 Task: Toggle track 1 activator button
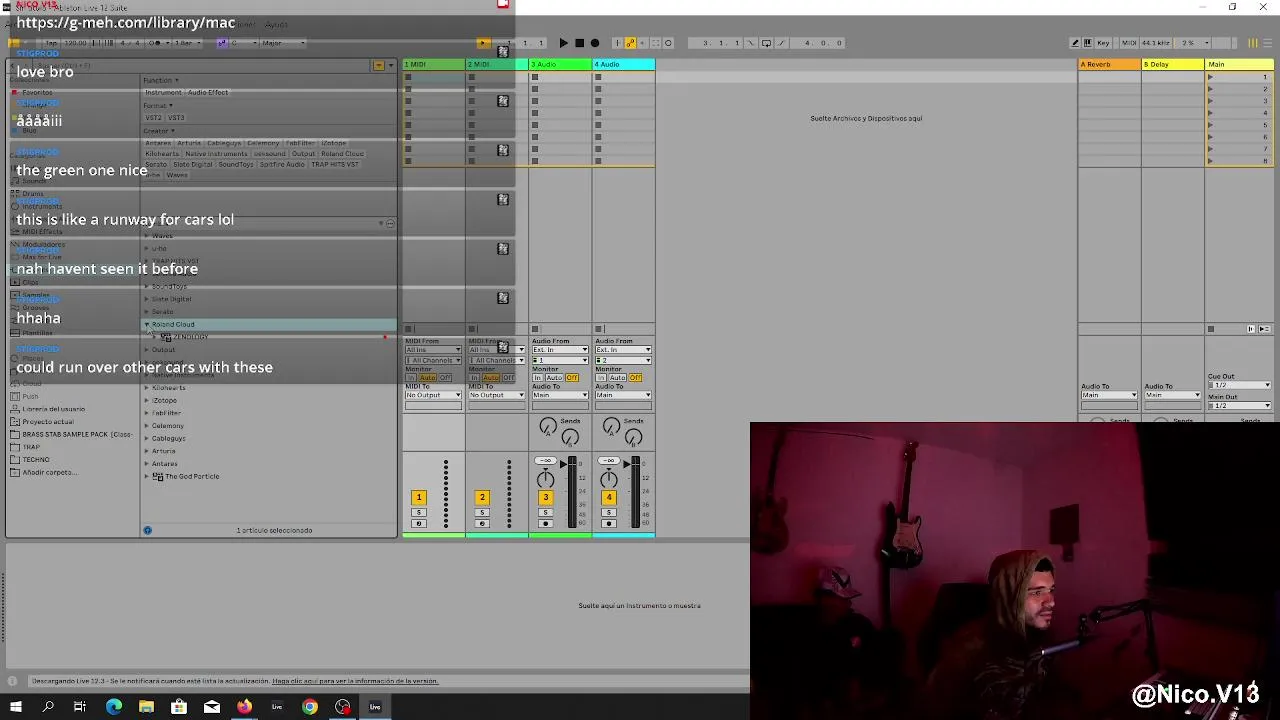coord(419,497)
